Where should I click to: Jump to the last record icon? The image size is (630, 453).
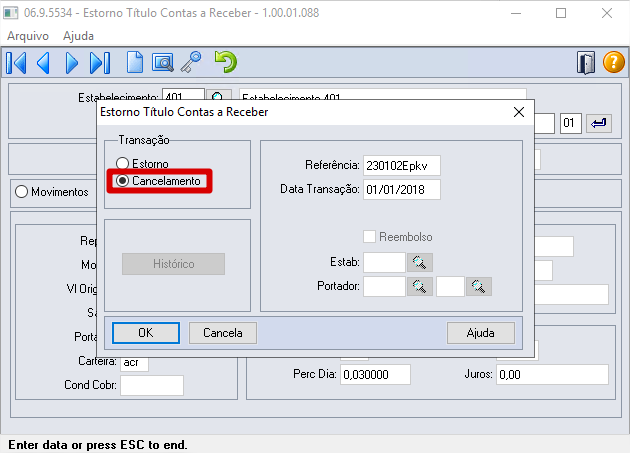[x=100, y=63]
